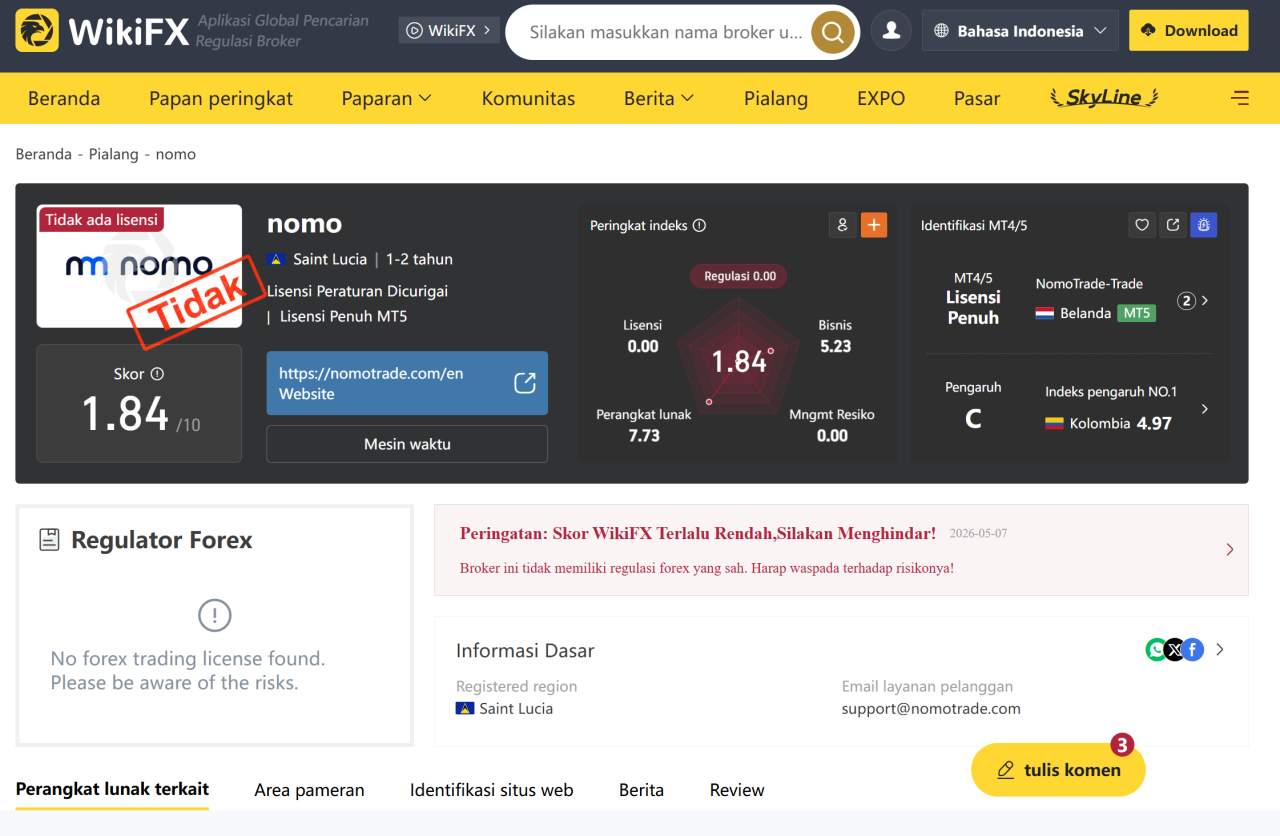Viewport: 1280px width, 836px height.
Task: Click the Tidak ada lisensi red tag
Action: point(101,219)
